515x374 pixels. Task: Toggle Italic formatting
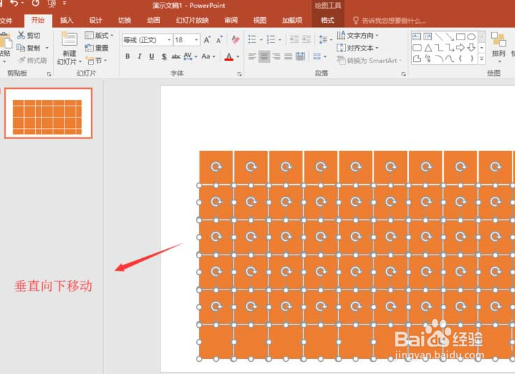pyautogui.click(x=139, y=56)
